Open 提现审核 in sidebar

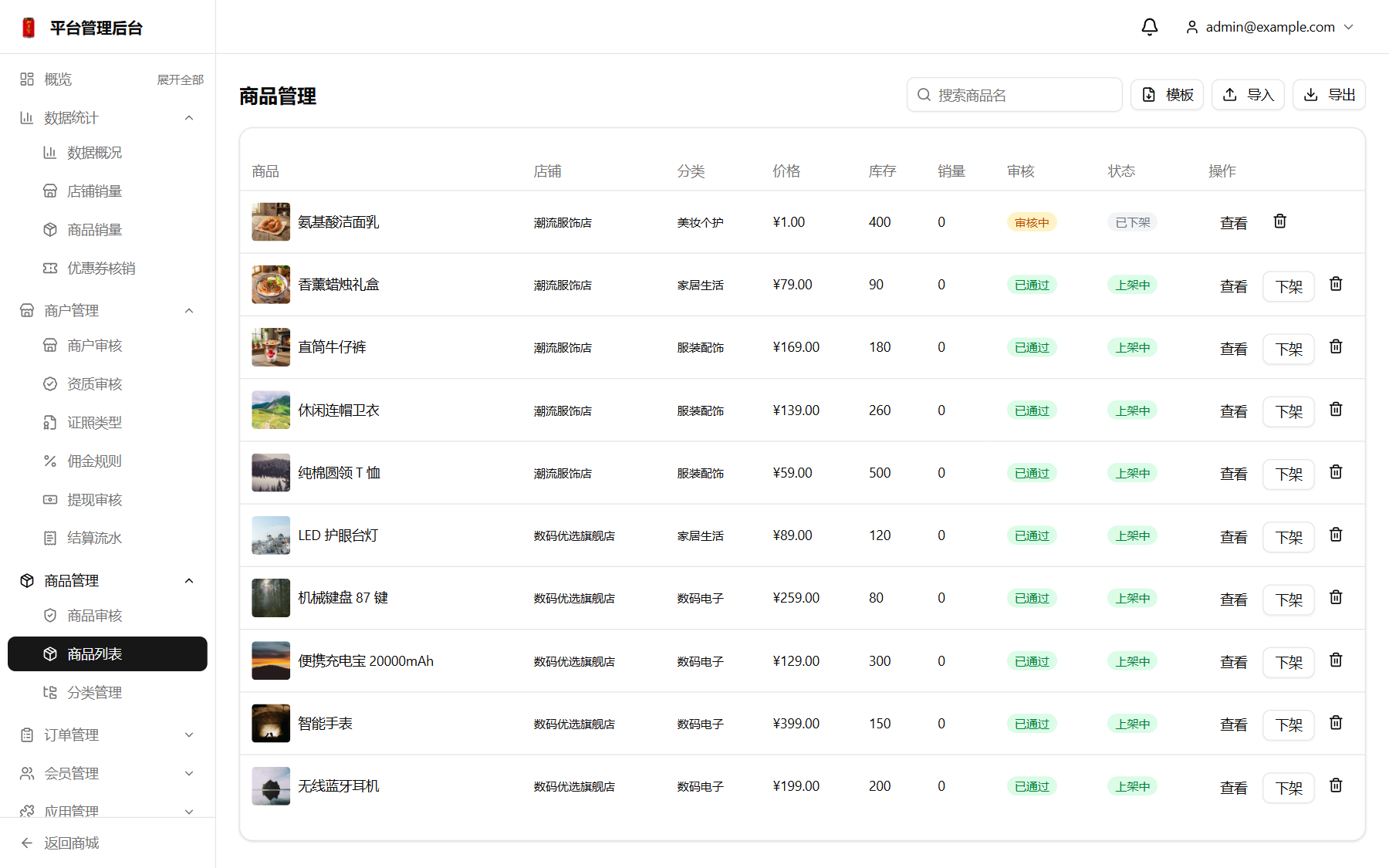[107, 500]
